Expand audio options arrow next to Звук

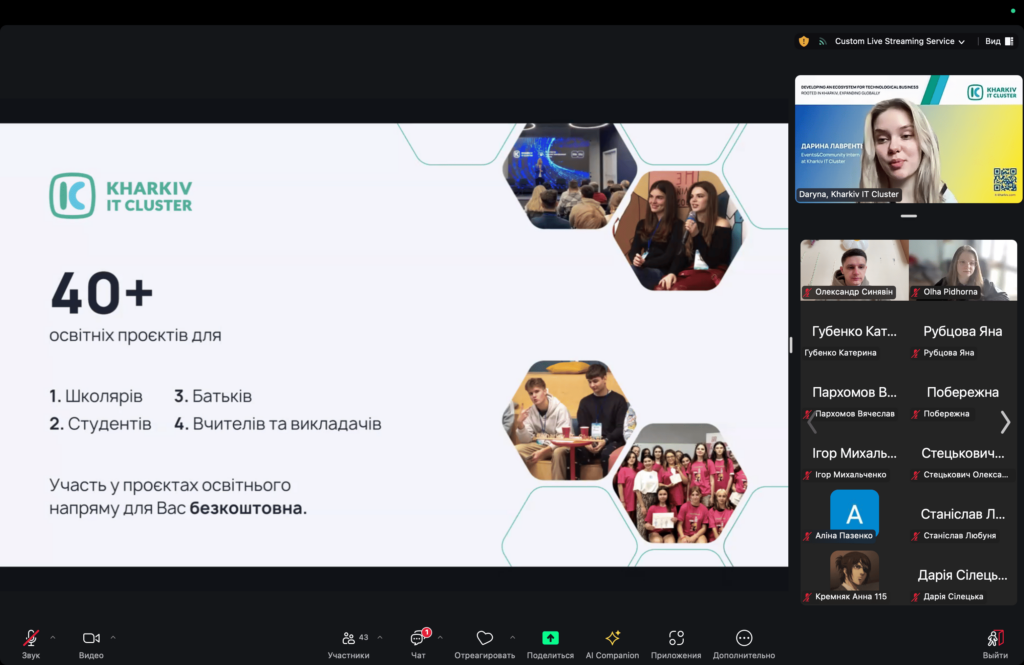click(x=53, y=638)
